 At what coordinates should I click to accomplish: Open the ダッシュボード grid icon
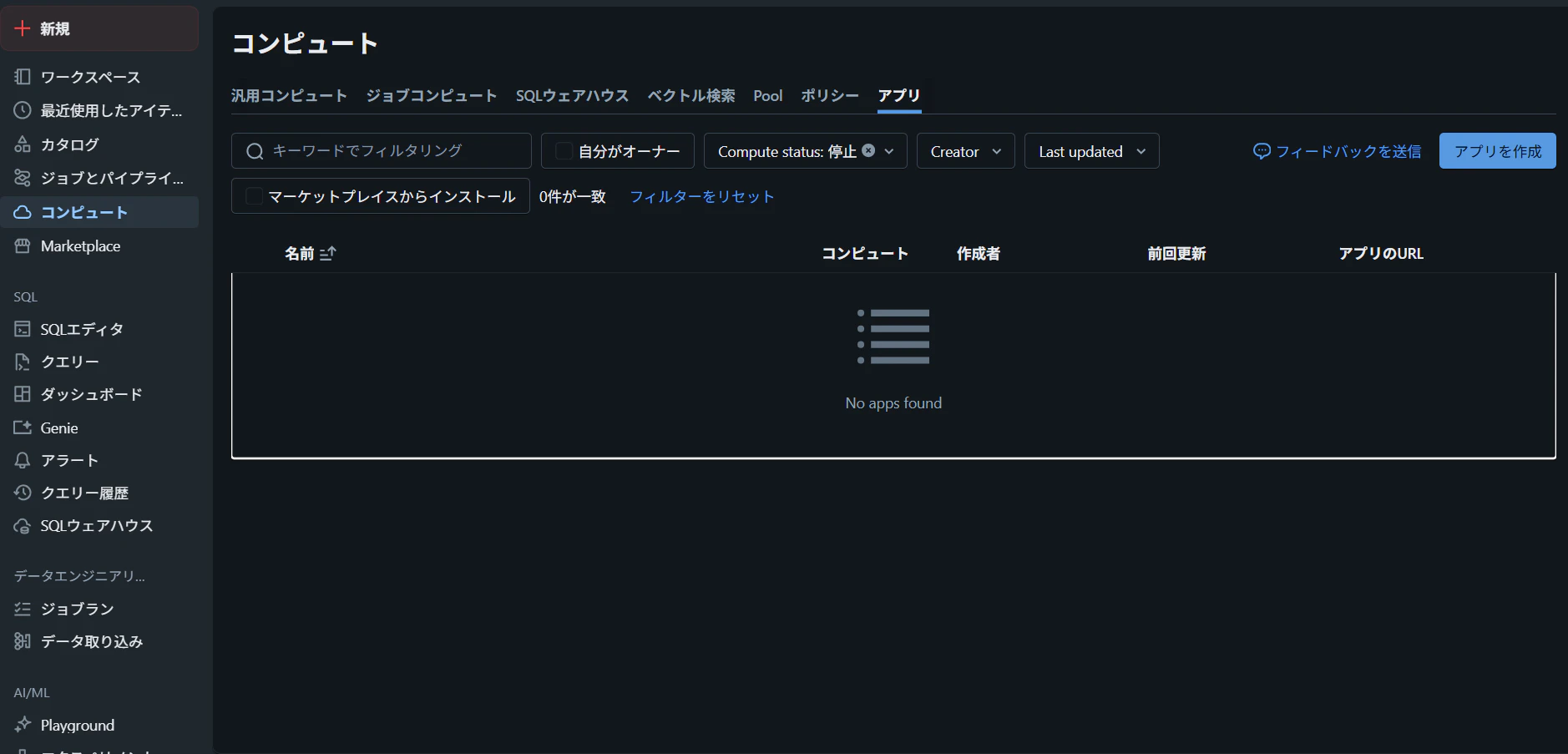23,394
